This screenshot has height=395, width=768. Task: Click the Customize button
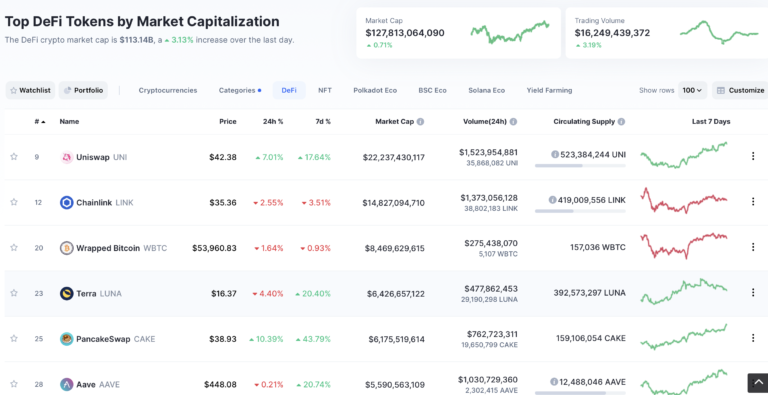coord(741,90)
